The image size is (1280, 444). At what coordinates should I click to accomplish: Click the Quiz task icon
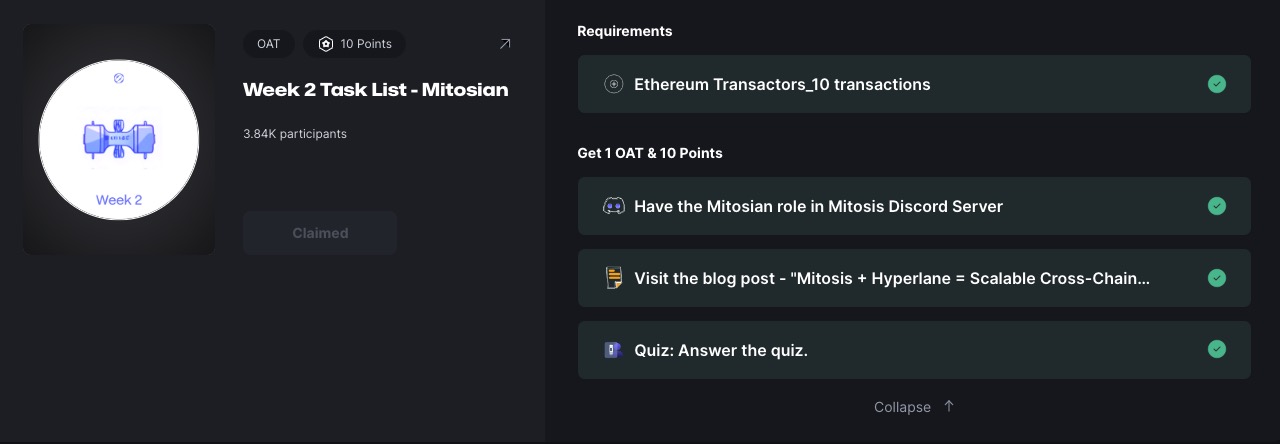point(613,350)
